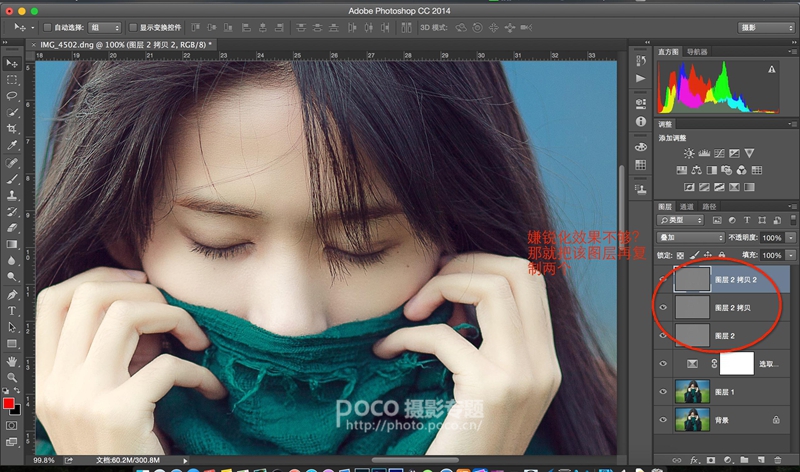
Task: Enable the 自动选择 checkbox
Action: pyautogui.click(x=48, y=28)
